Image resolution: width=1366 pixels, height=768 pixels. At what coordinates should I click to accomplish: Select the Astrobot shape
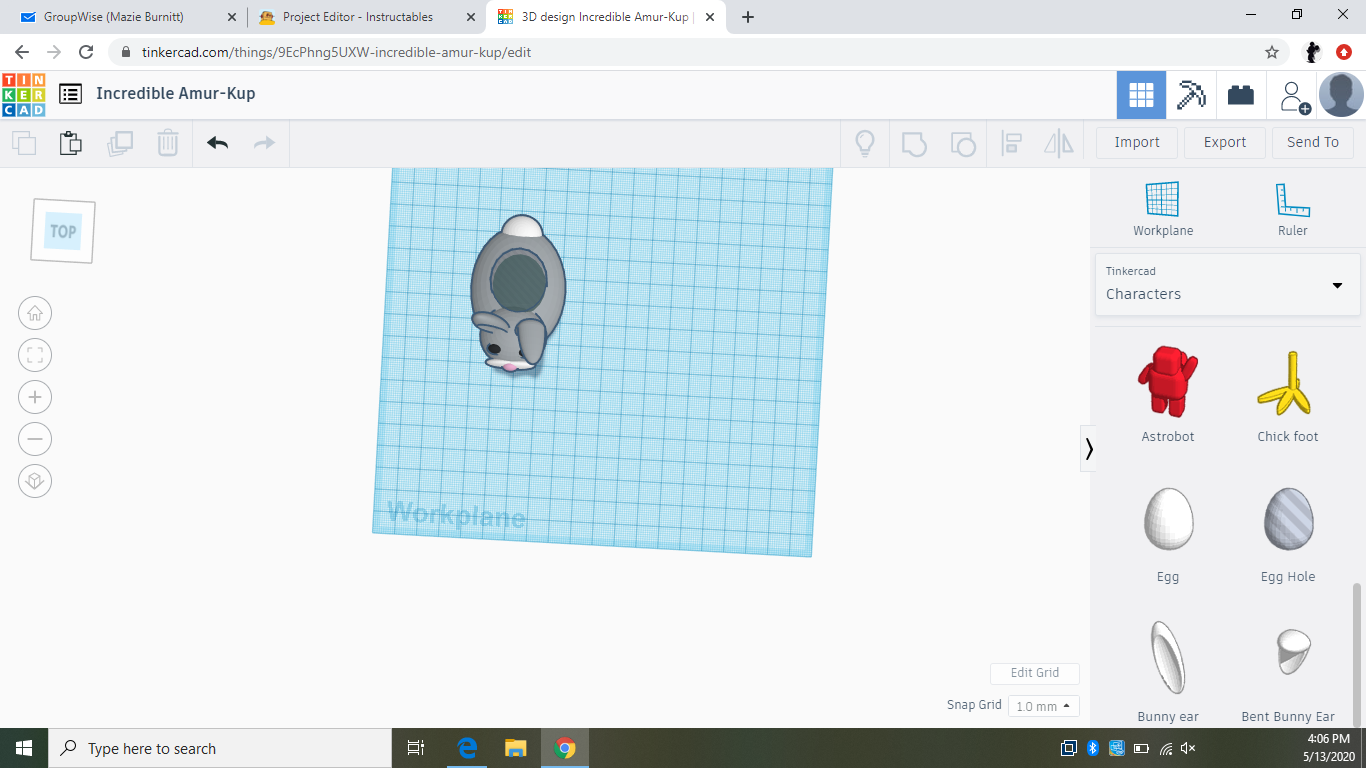[1168, 394]
